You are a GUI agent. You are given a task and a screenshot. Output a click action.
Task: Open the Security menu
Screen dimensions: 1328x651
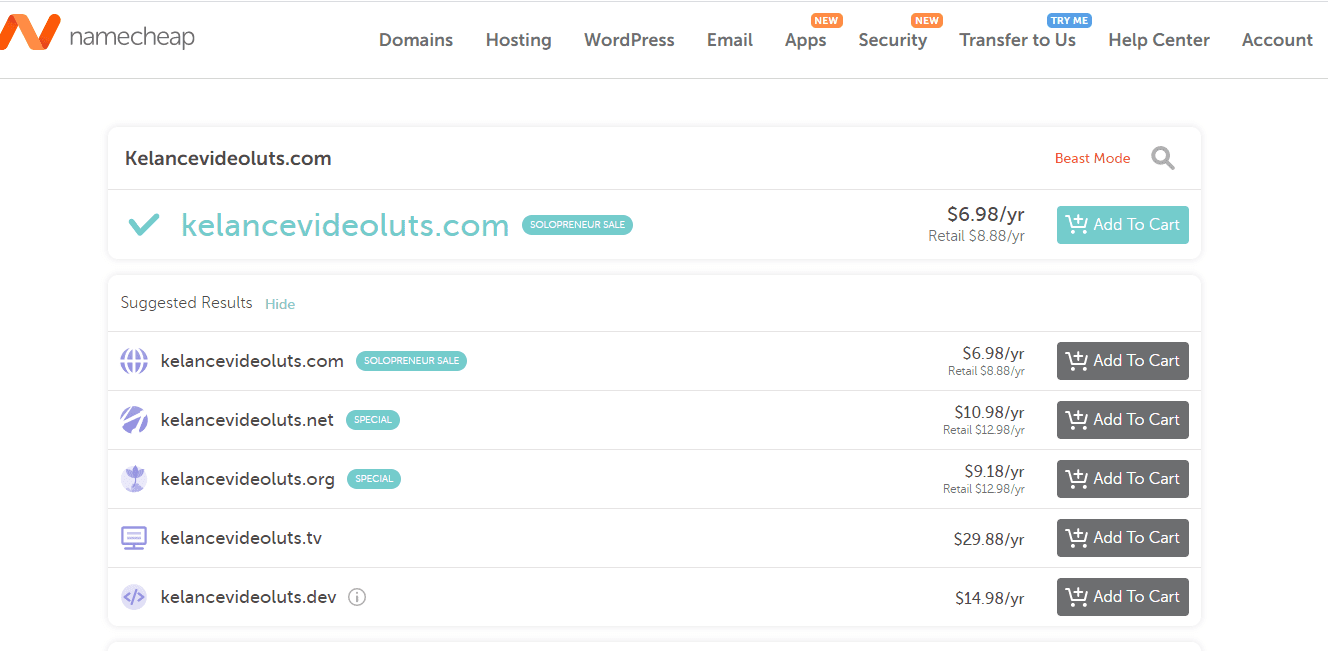point(892,40)
